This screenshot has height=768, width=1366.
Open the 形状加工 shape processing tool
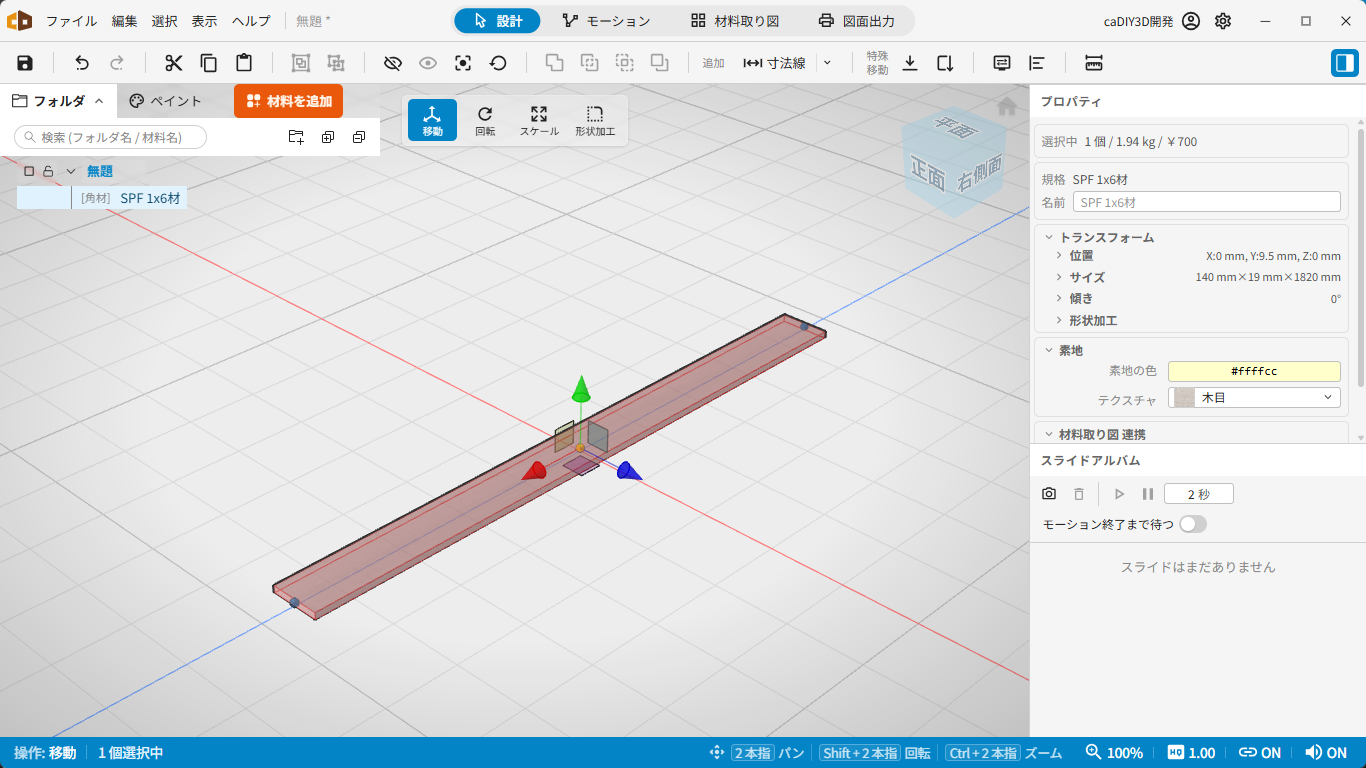(x=595, y=120)
